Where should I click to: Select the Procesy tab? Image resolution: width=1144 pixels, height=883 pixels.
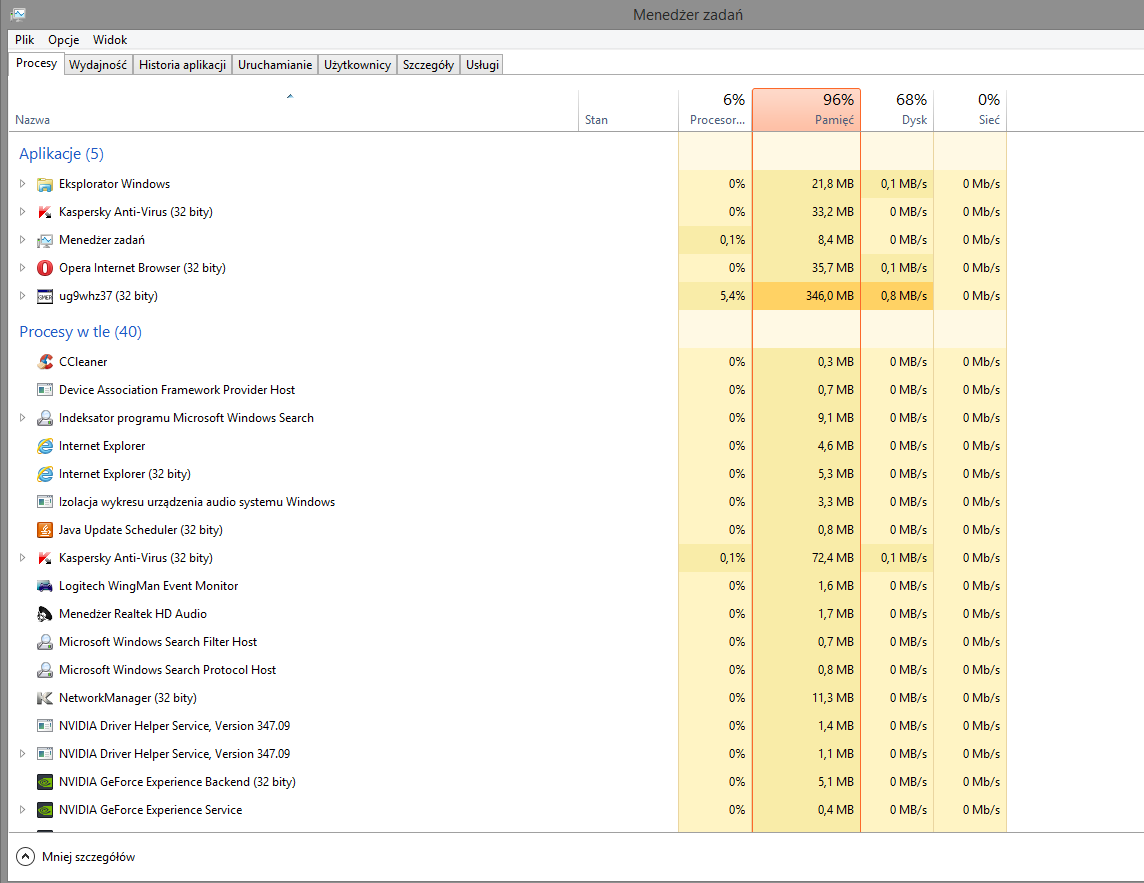tap(36, 63)
